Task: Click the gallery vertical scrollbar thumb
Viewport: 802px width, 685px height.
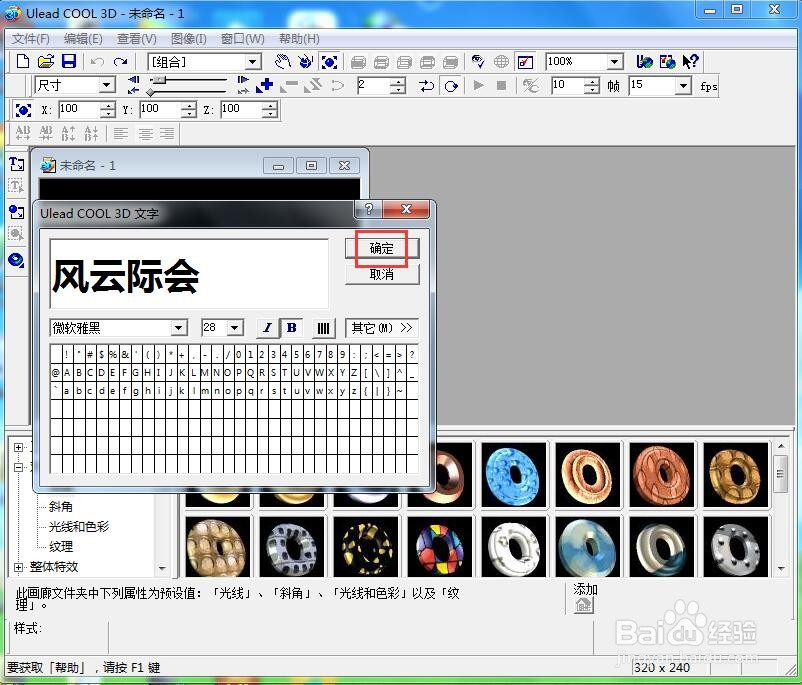Action: [x=781, y=473]
